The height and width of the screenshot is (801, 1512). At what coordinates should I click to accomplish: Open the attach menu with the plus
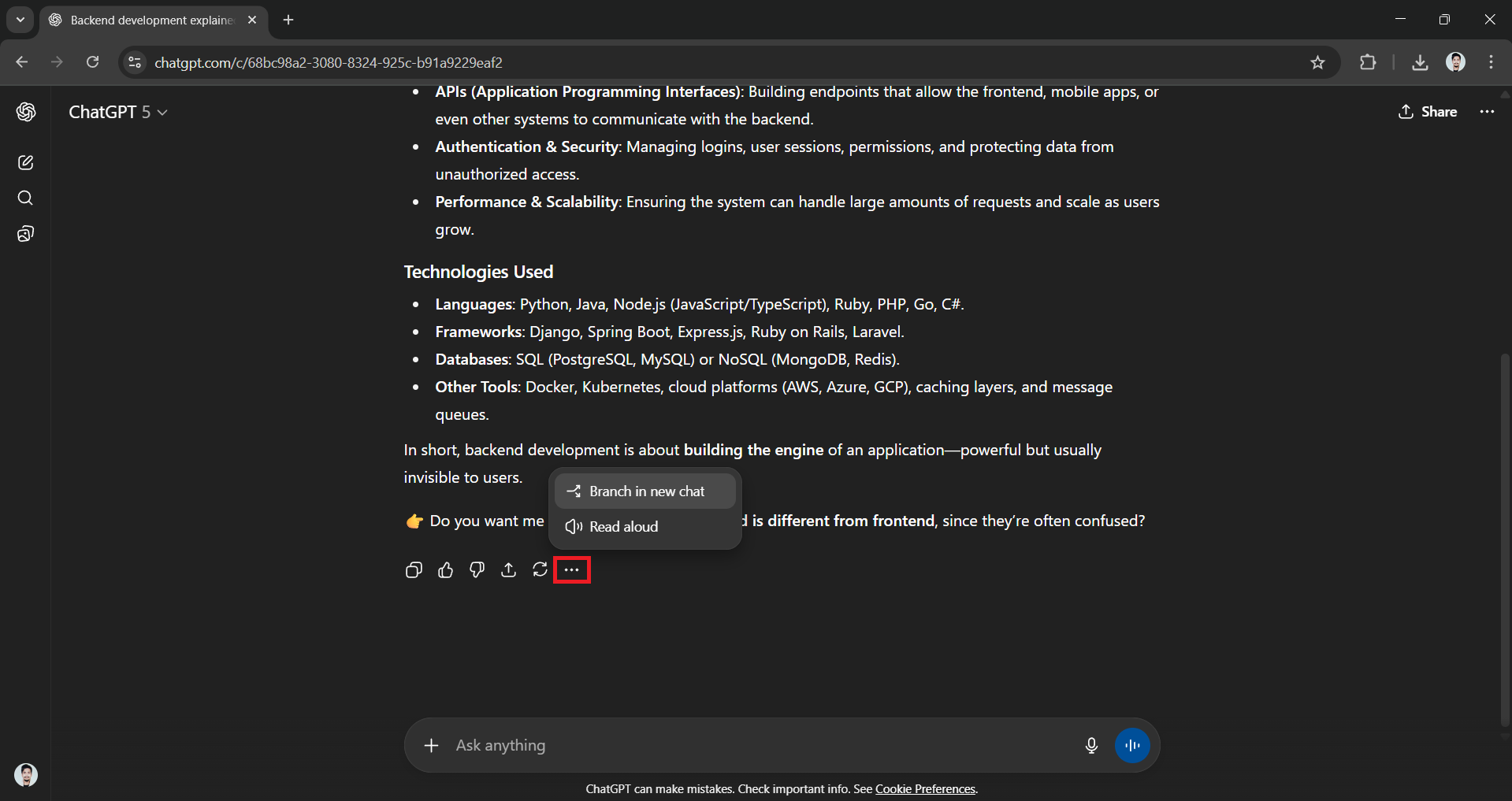point(432,745)
